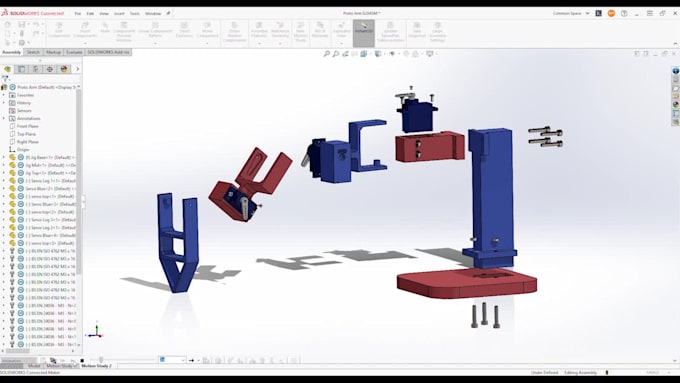Switch to the Motion Study 2 tab

click(x=96, y=366)
